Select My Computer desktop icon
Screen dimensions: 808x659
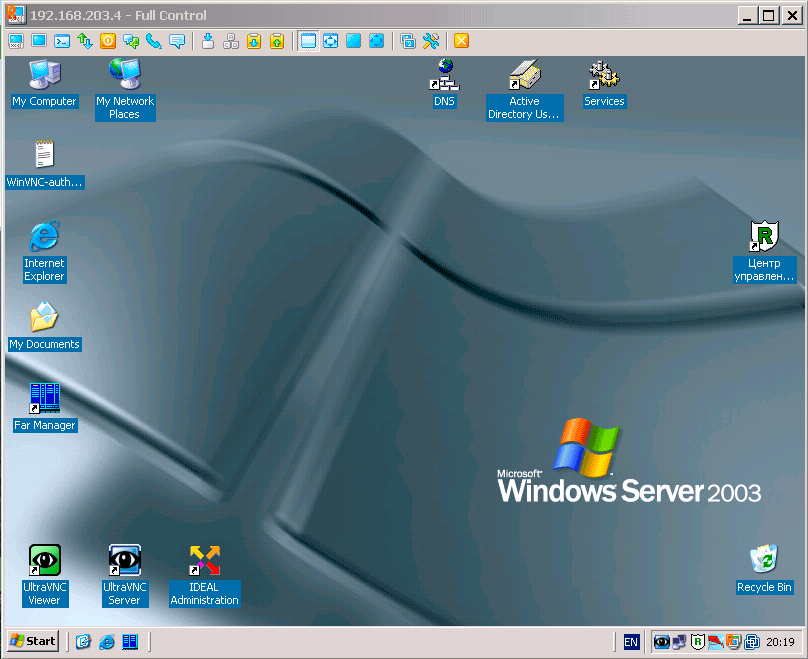click(44, 83)
